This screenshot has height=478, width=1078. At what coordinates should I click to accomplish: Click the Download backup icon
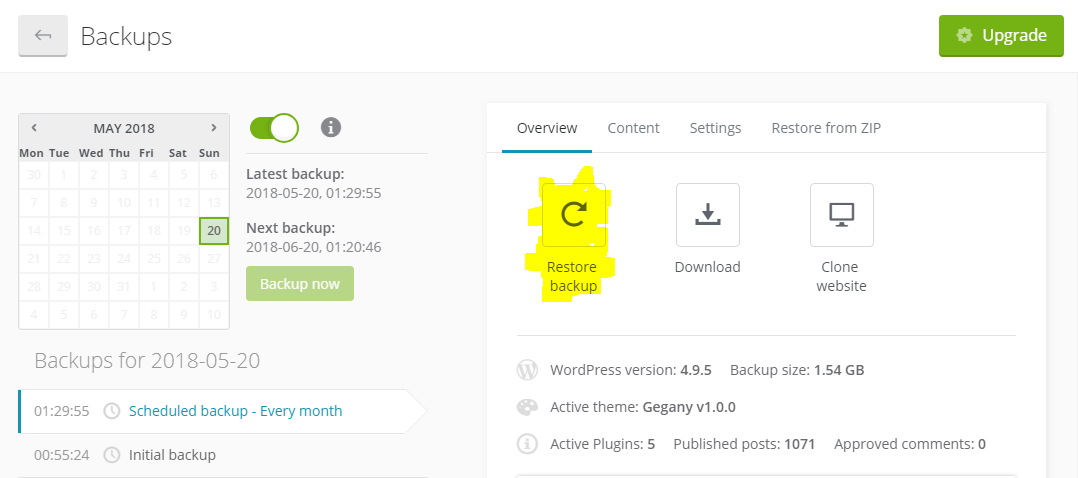707,214
